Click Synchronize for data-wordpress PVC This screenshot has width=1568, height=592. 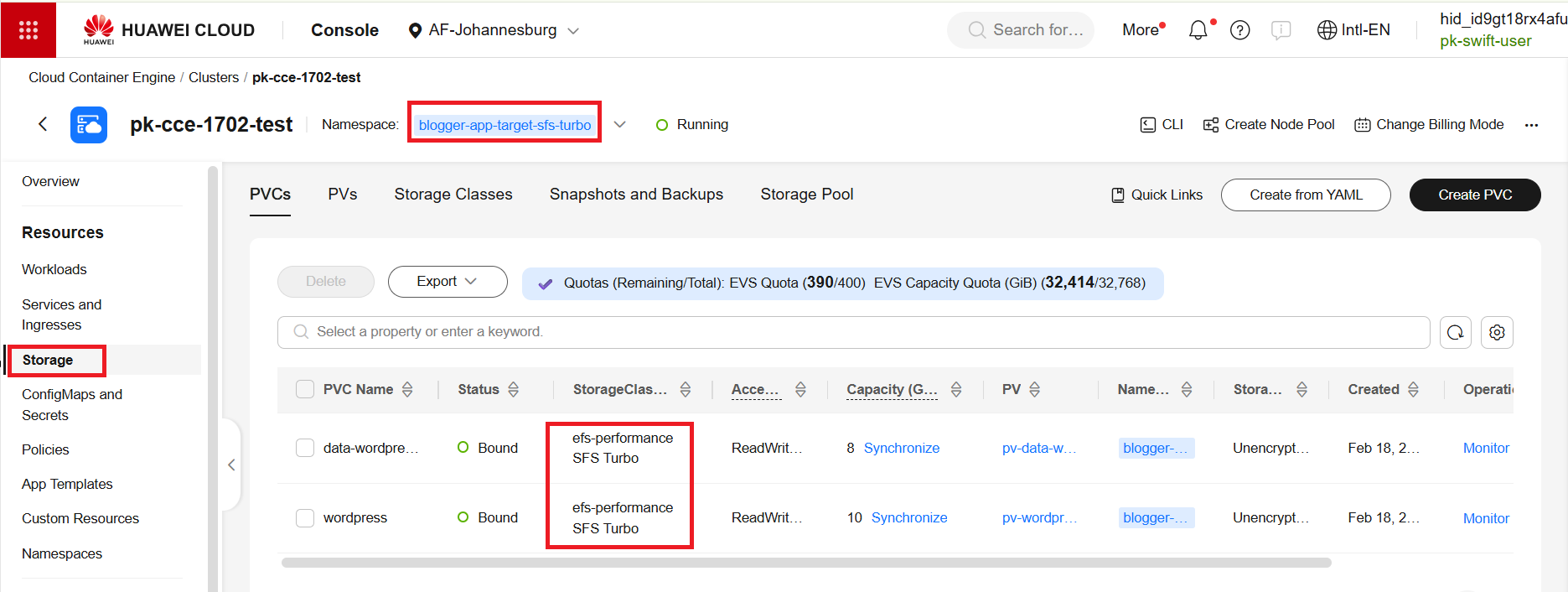(902, 448)
